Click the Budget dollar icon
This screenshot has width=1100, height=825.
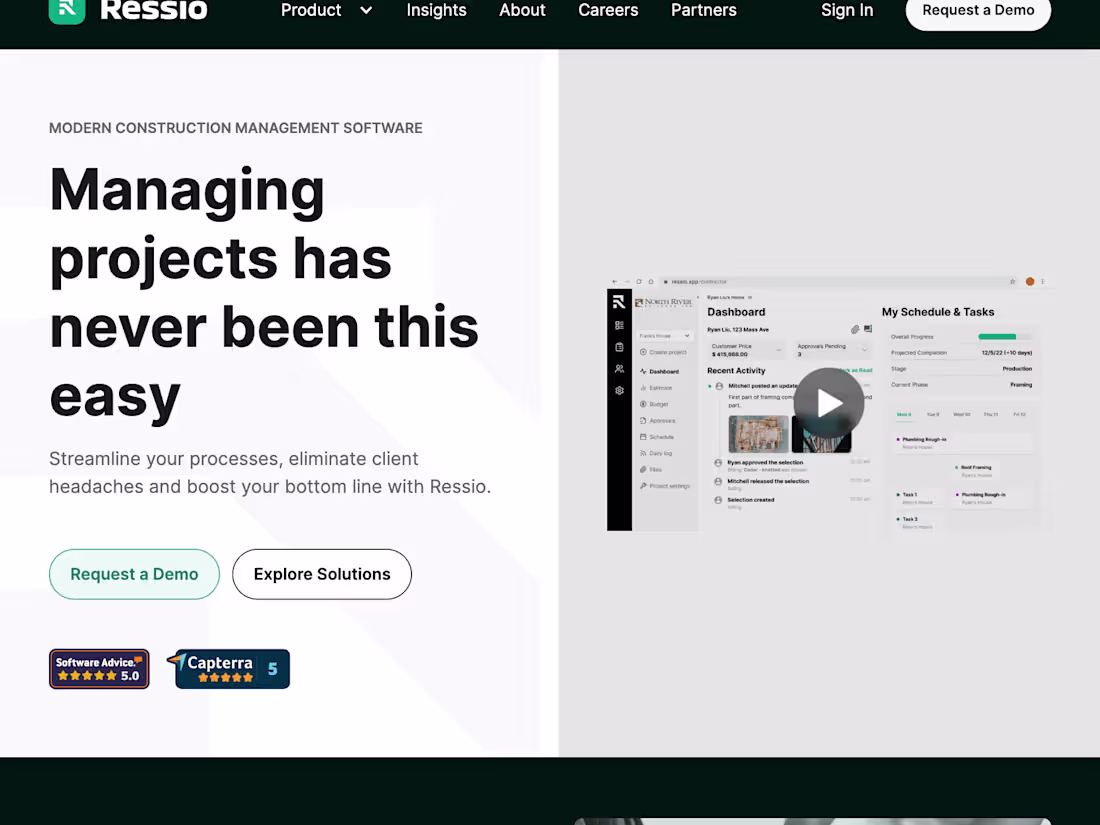tap(643, 404)
